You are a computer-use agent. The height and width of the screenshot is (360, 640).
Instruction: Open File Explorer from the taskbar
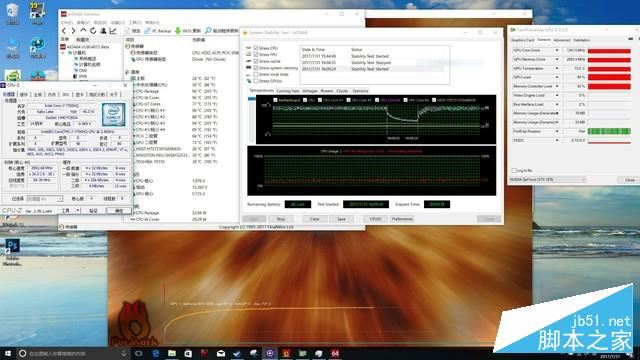(x=172, y=353)
